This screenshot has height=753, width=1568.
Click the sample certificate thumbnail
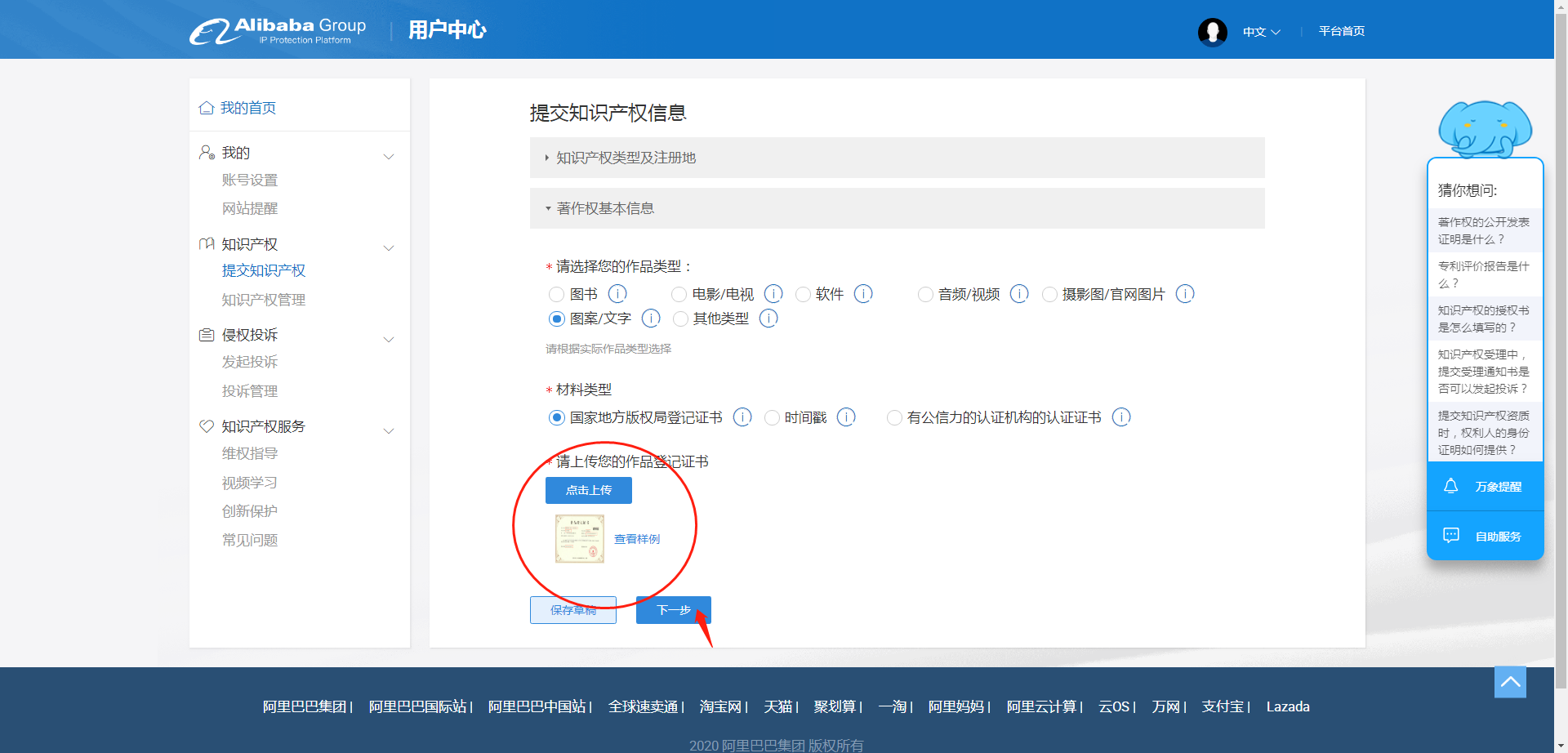tap(580, 539)
